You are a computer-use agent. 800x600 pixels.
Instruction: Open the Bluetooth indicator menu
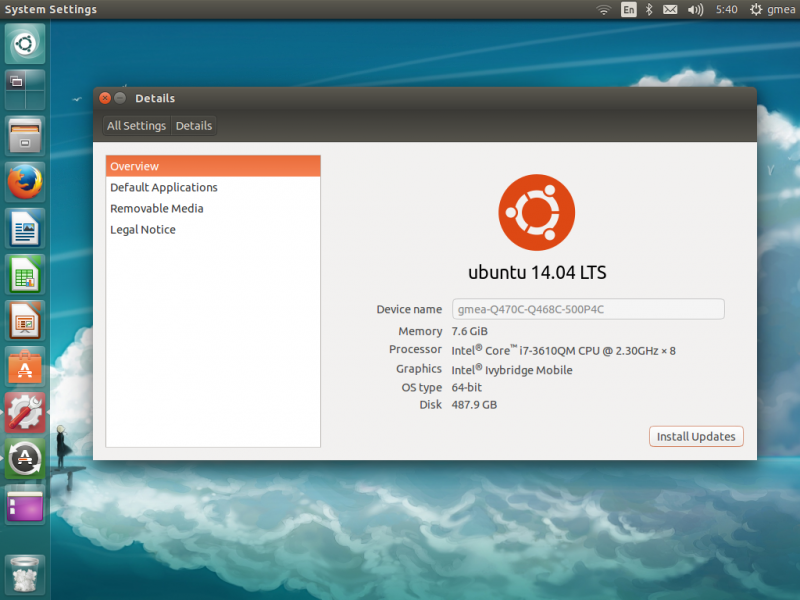[x=649, y=10]
